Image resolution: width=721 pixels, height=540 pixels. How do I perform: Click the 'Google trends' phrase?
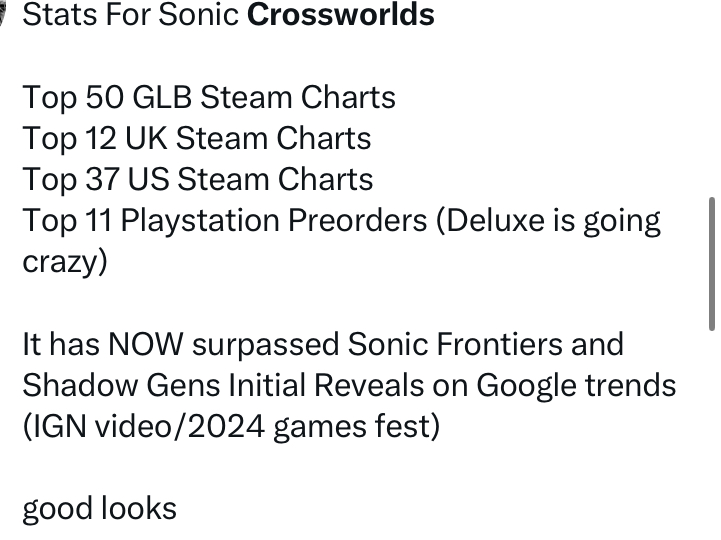coord(576,386)
